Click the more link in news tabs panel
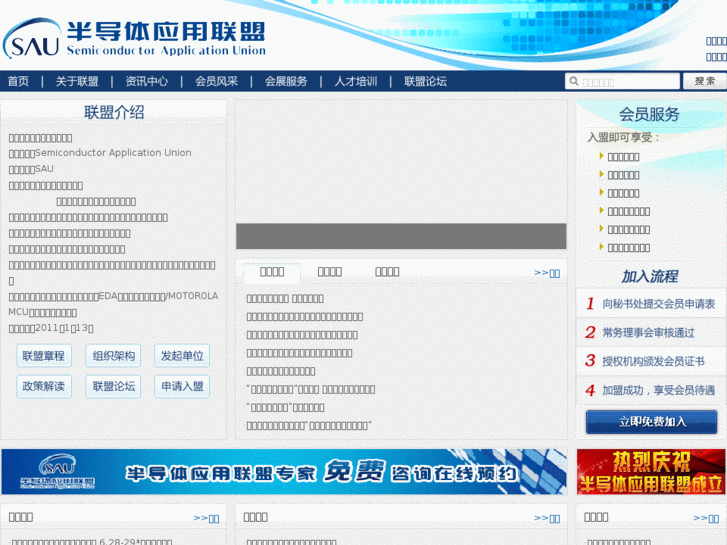The height and width of the screenshot is (545, 727). (547, 273)
